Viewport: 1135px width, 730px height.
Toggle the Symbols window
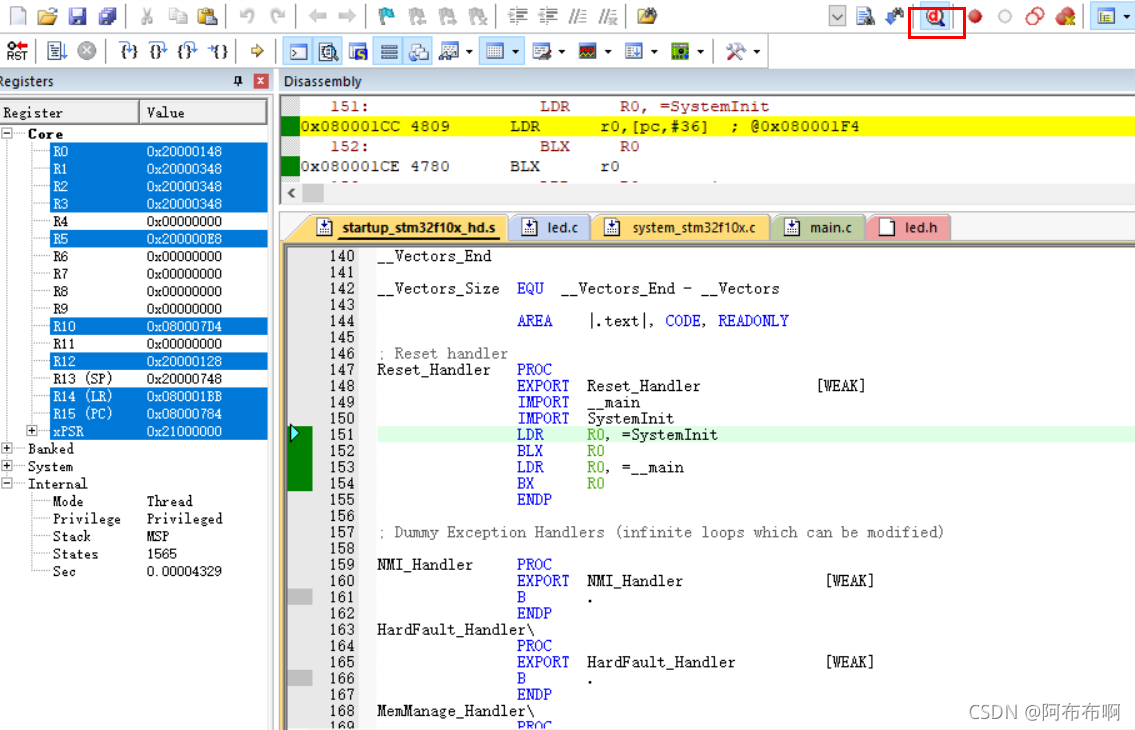pyautogui.click(x=358, y=51)
